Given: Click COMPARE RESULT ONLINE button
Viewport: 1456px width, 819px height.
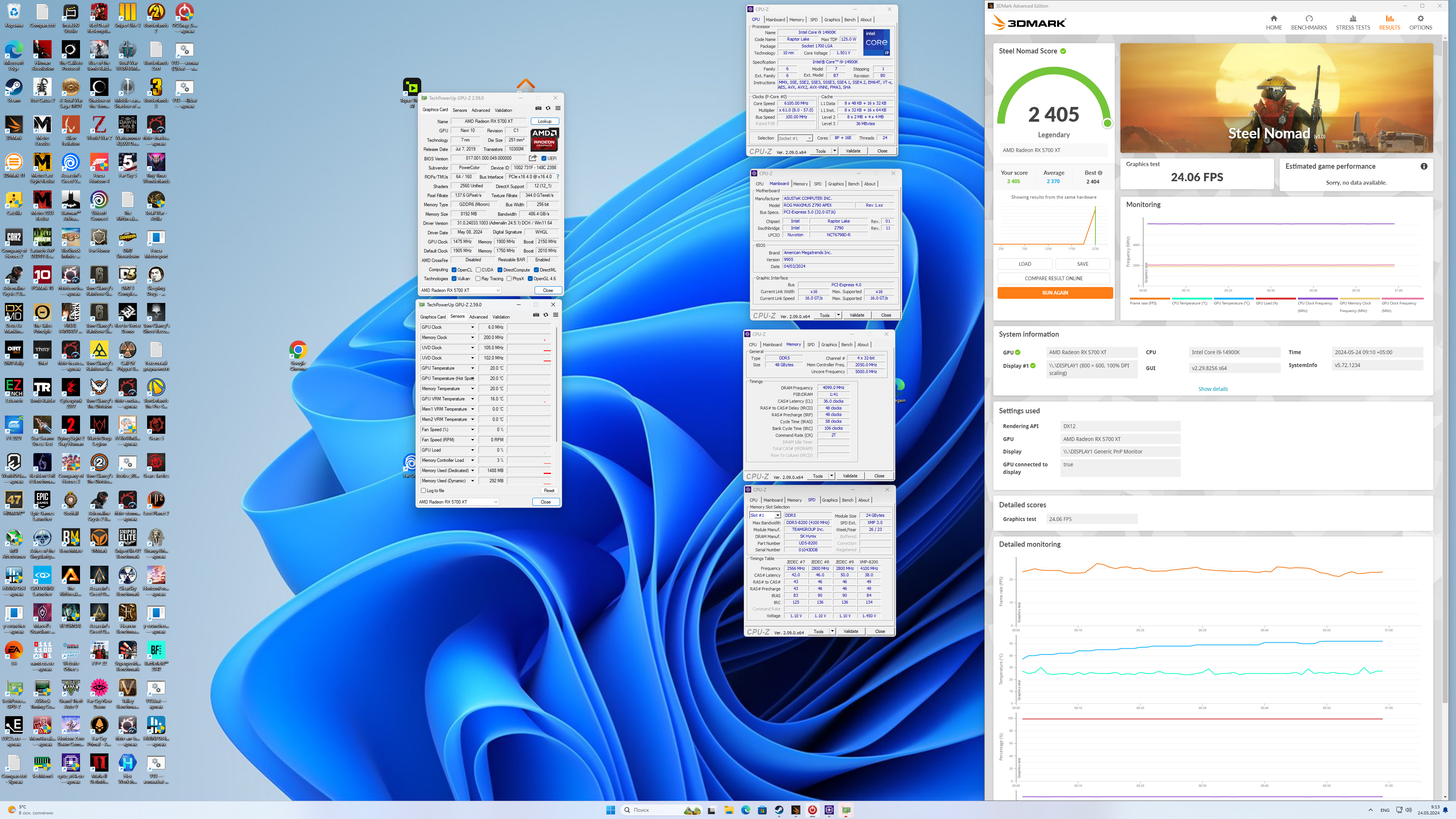Looking at the screenshot, I should [x=1054, y=279].
